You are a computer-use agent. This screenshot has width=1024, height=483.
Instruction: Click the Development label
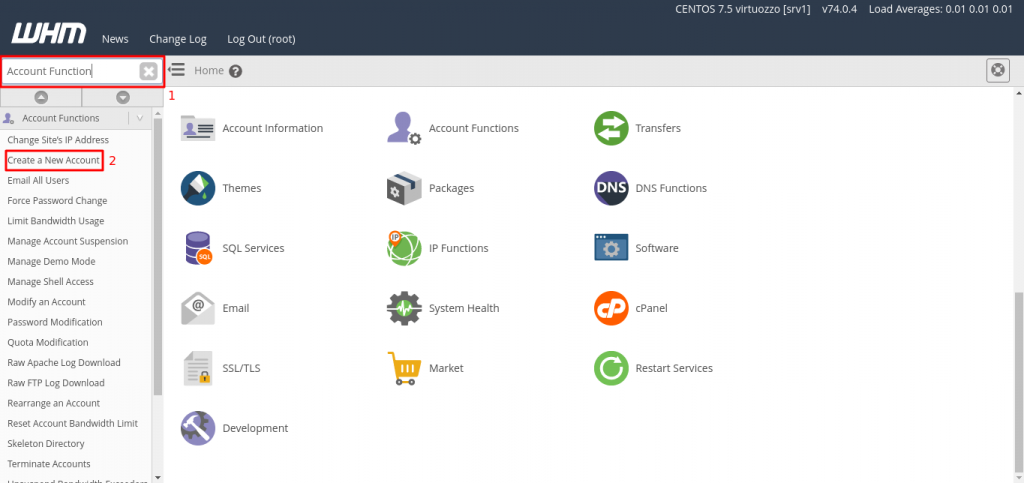tap(255, 429)
